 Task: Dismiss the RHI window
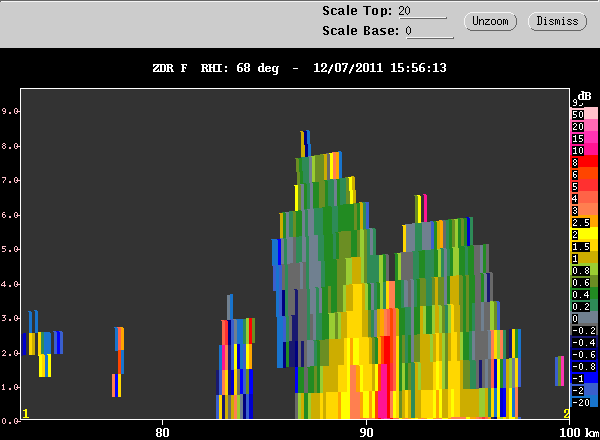pyautogui.click(x=557, y=21)
